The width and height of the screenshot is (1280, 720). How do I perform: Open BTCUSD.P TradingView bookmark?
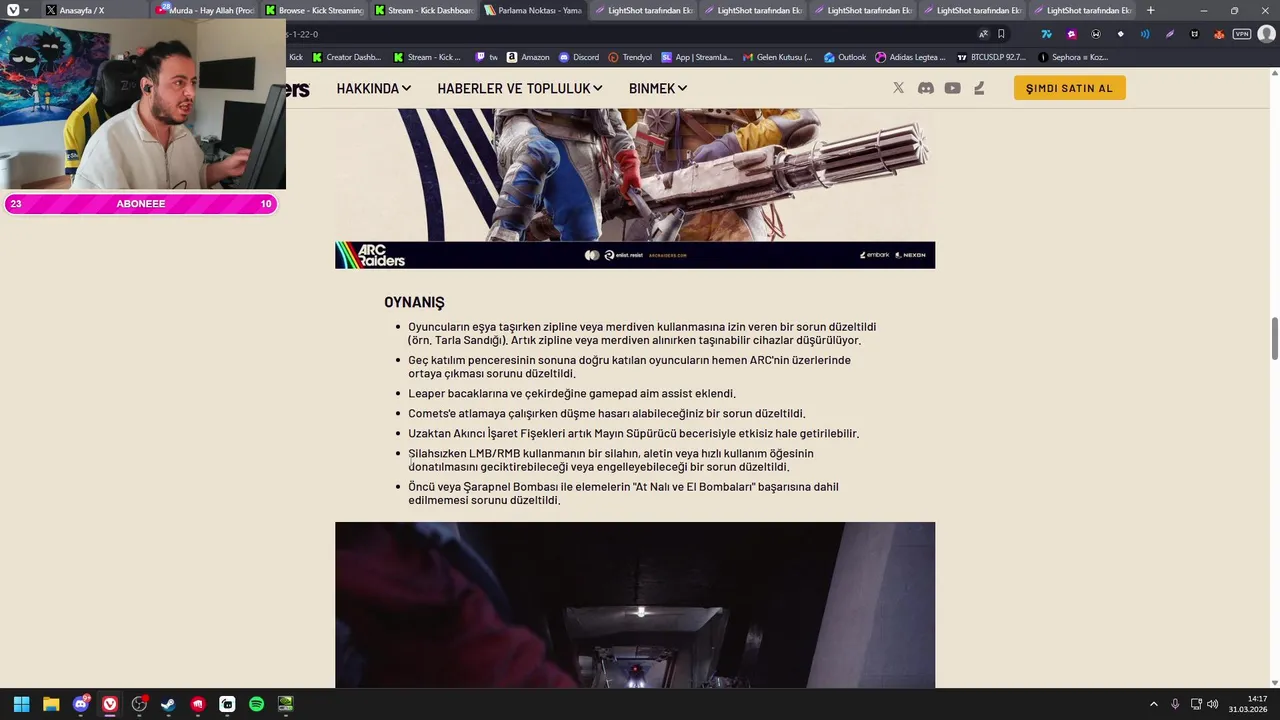click(x=992, y=57)
